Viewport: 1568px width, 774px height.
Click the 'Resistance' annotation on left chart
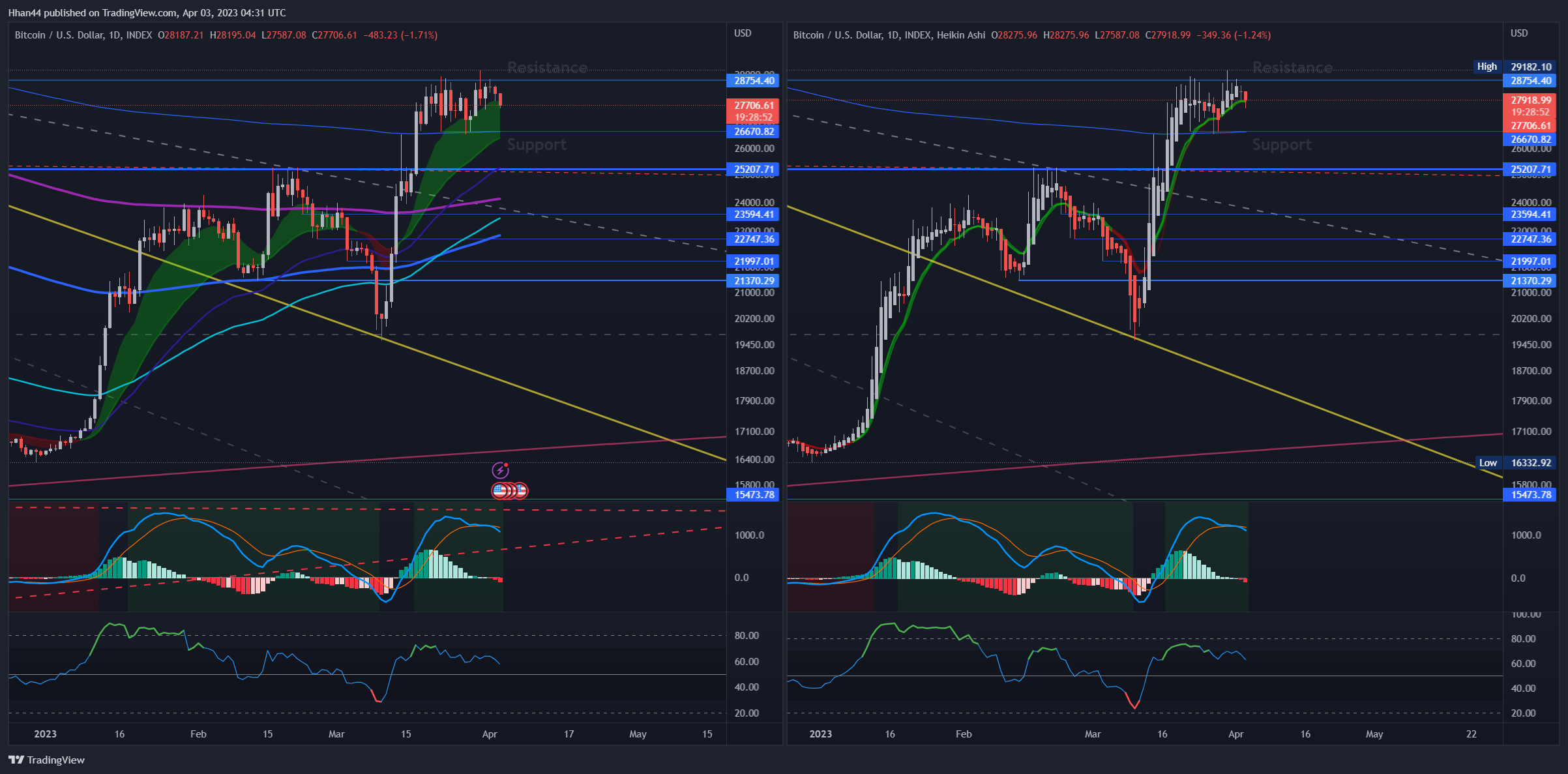tap(547, 68)
